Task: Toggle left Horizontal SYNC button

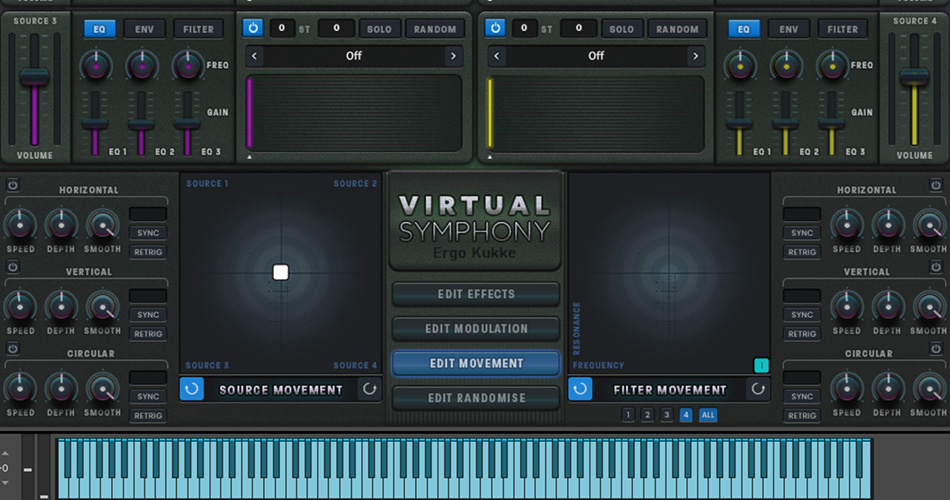Action: tap(148, 233)
